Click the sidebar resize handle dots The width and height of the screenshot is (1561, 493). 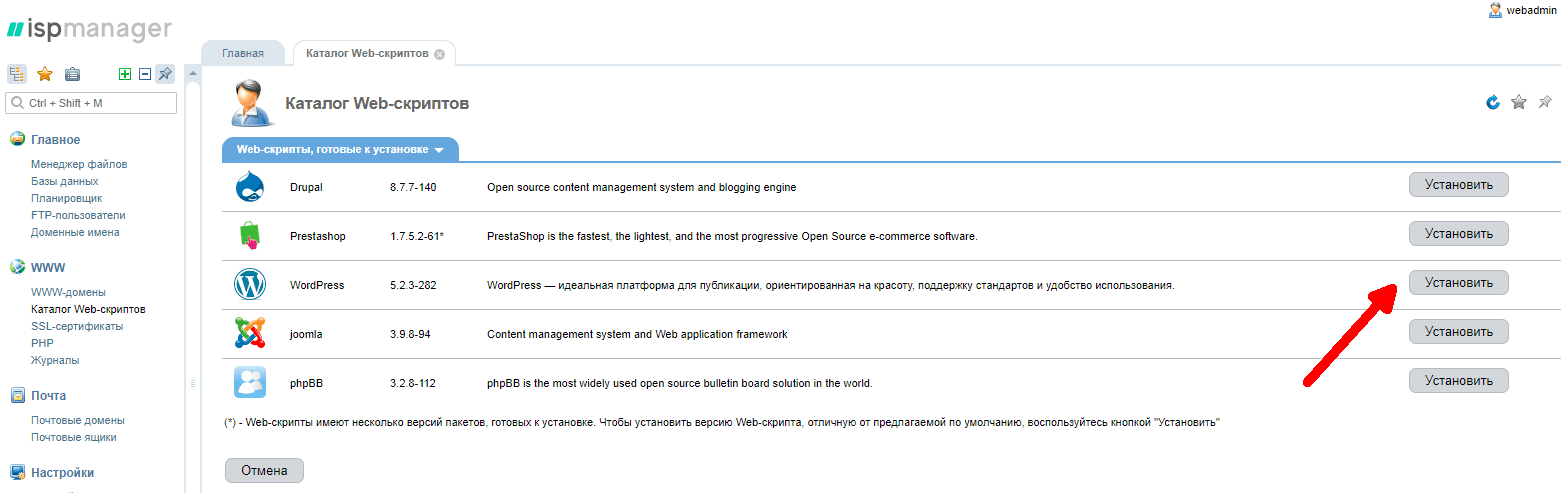(x=193, y=384)
